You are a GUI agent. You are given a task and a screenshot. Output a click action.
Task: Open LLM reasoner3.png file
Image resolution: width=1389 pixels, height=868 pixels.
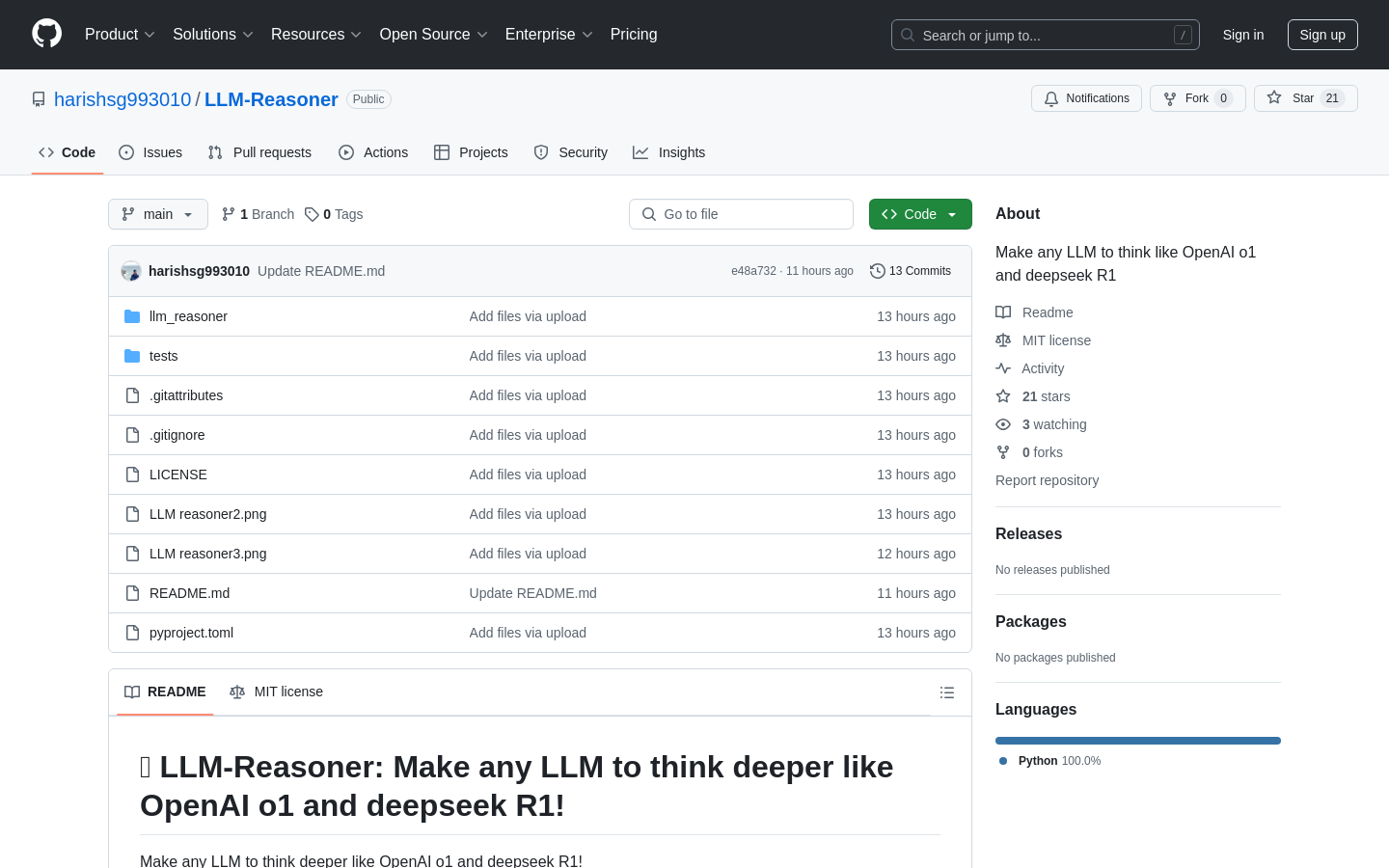[207, 554]
